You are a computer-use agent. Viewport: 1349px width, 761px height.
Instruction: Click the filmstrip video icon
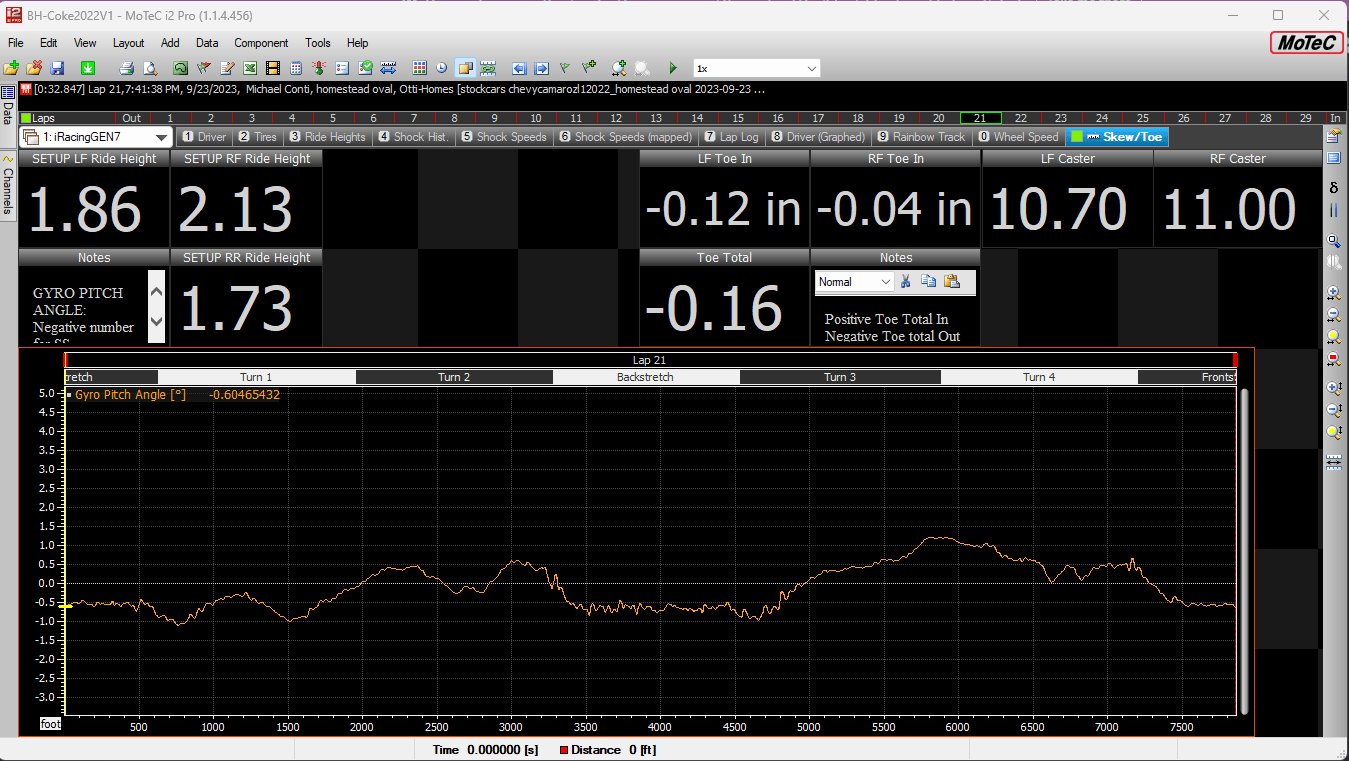tap(272, 68)
